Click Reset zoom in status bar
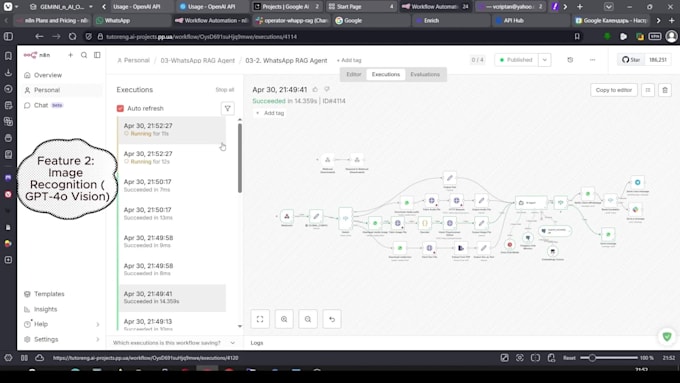This screenshot has height=383, width=680. (569, 358)
